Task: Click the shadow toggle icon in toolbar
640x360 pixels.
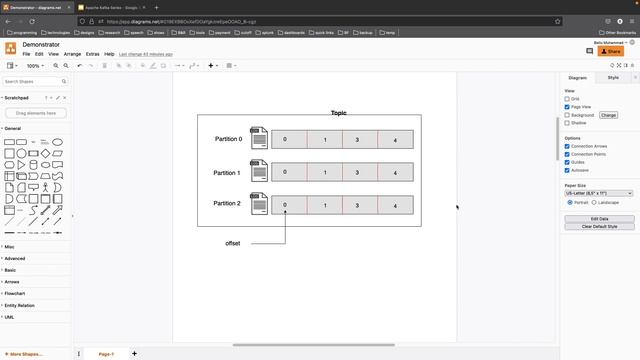Action: point(163,65)
